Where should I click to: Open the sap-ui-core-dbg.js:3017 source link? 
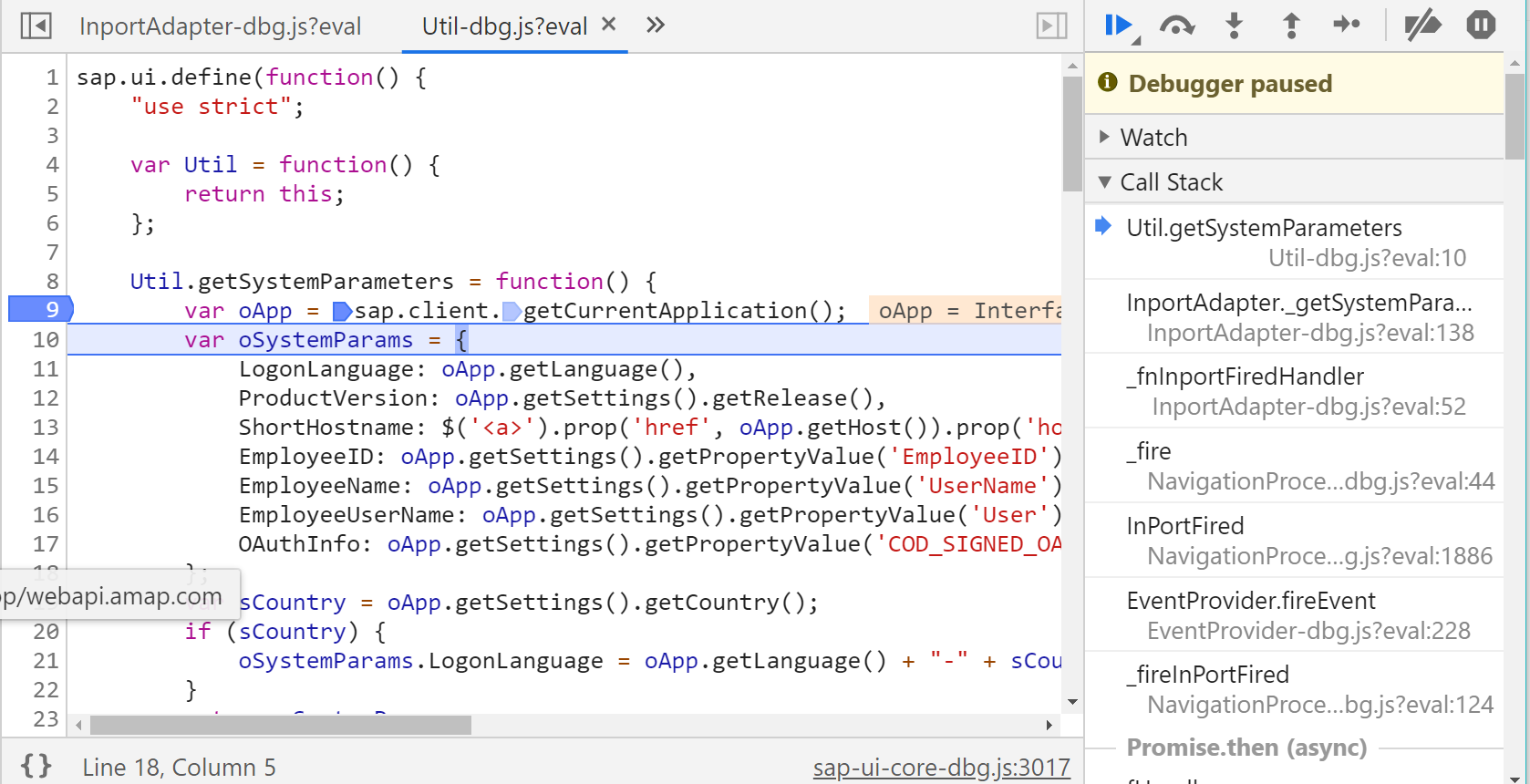(941, 768)
